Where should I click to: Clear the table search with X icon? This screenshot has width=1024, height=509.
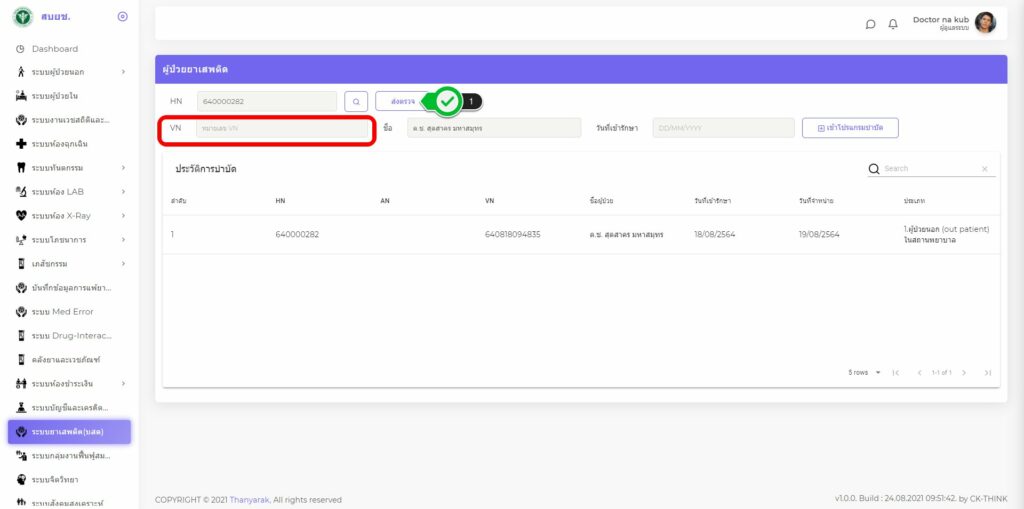pyautogui.click(x=984, y=169)
